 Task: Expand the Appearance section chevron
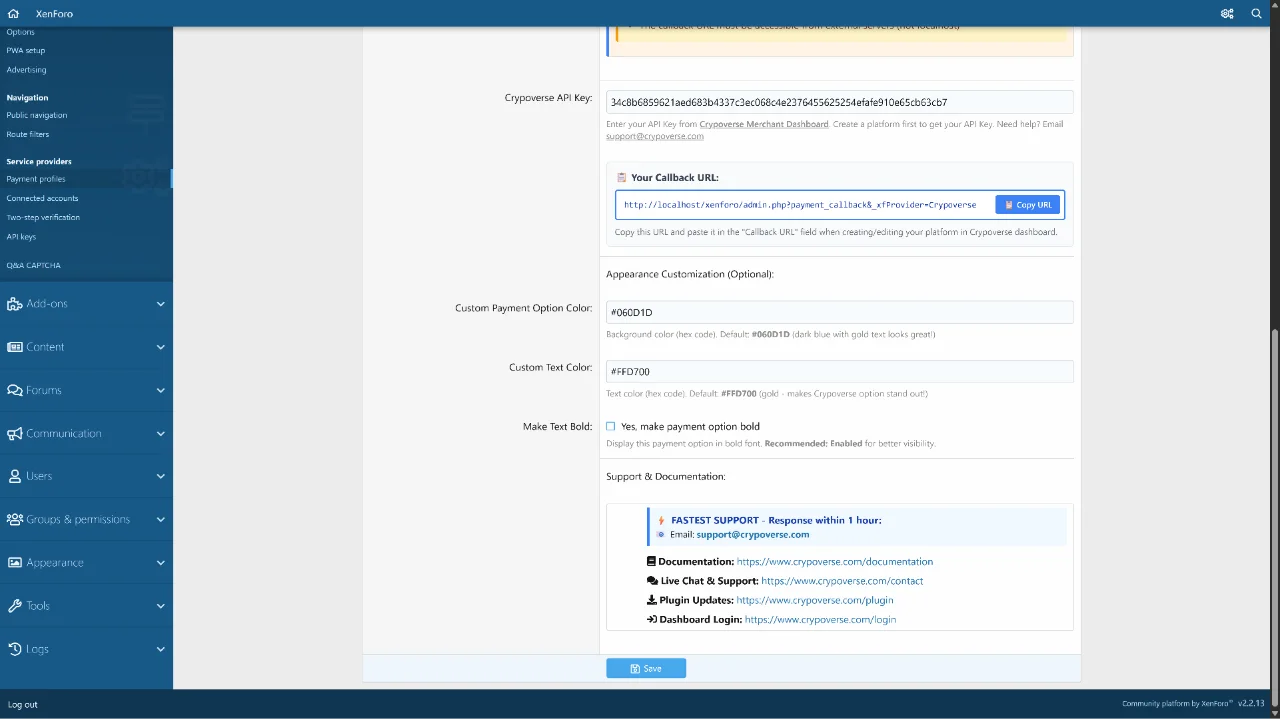(x=160, y=563)
